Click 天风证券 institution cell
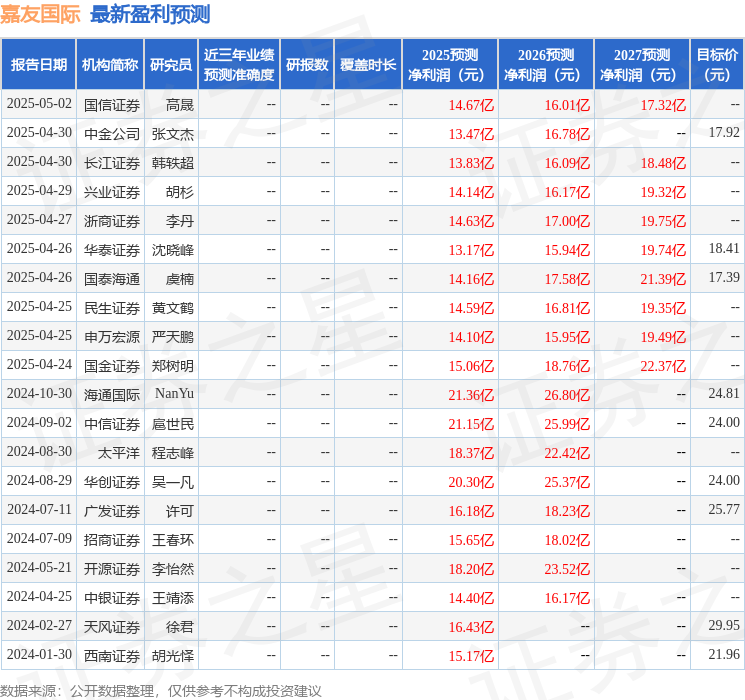Screen dimensions: 745x700 112,626
